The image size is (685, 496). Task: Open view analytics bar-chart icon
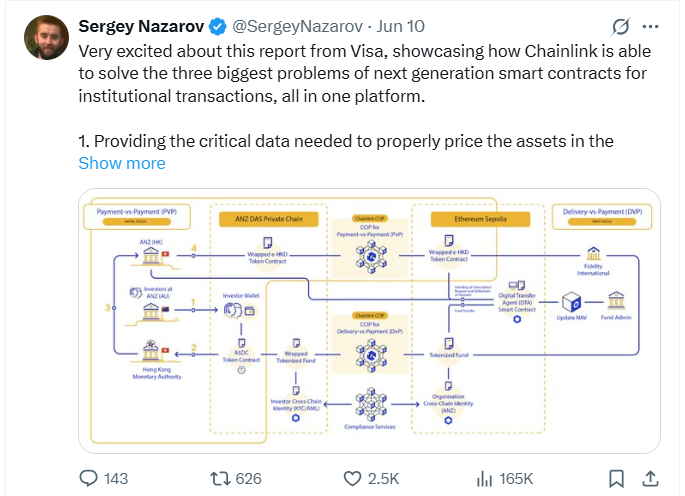(484, 479)
